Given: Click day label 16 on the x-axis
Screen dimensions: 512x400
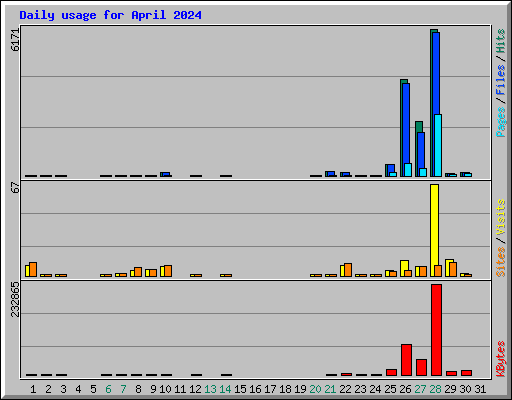Looking at the screenshot, I should pyautogui.click(x=255, y=389).
